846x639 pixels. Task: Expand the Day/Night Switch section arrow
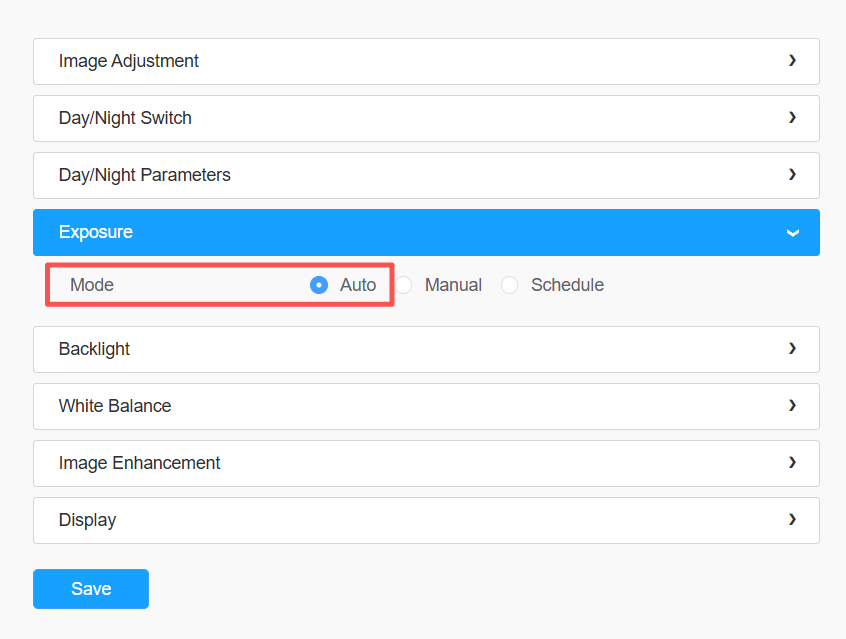click(792, 118)
